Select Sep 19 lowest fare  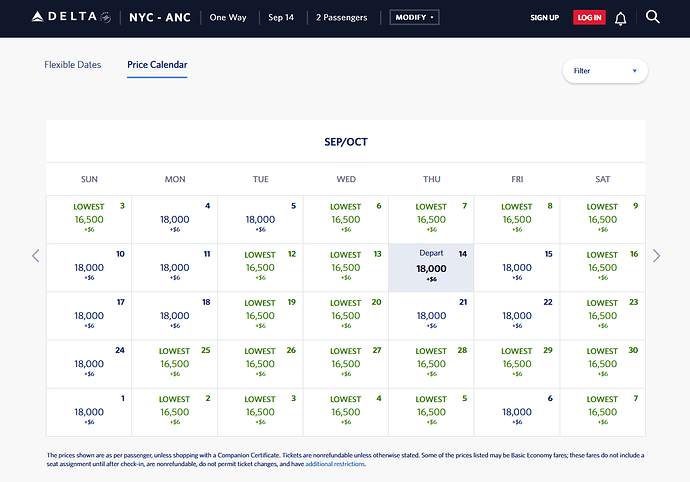(260, 316)
